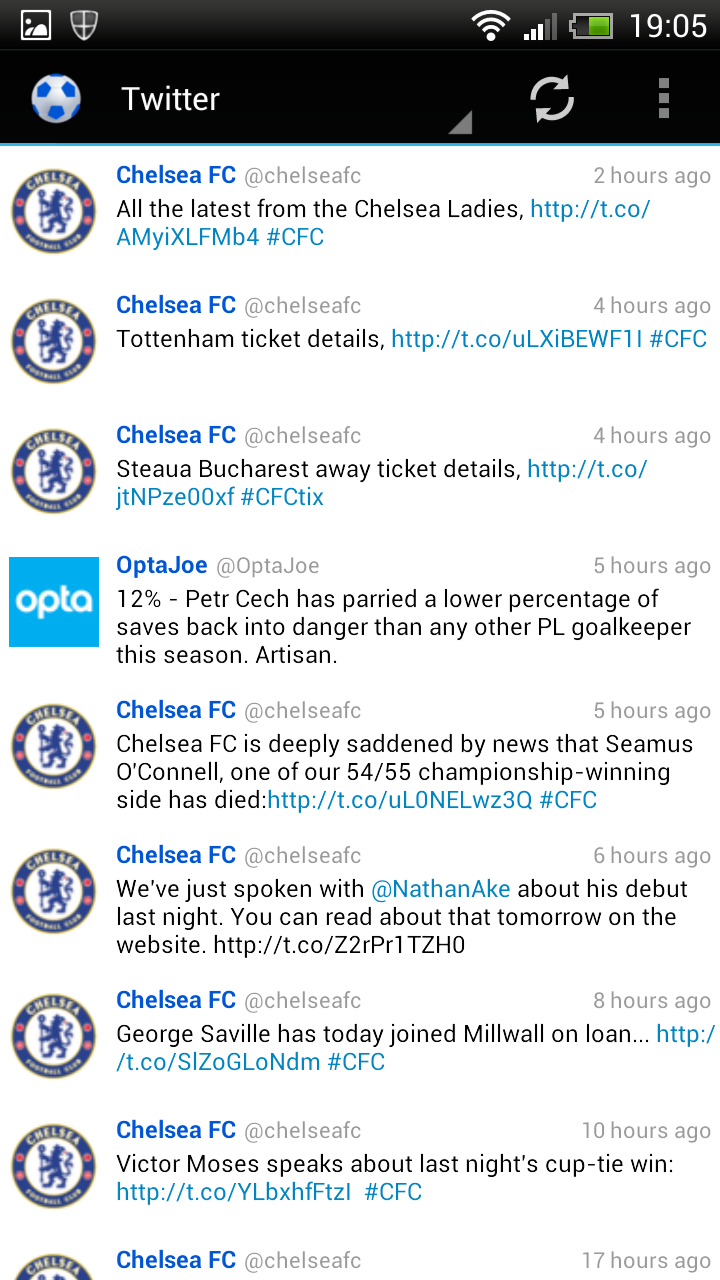Image resolution: width=720 pixels, height=1280 pixels.
Task: Tap the soccer ball app icon
Action: (56, 98)
